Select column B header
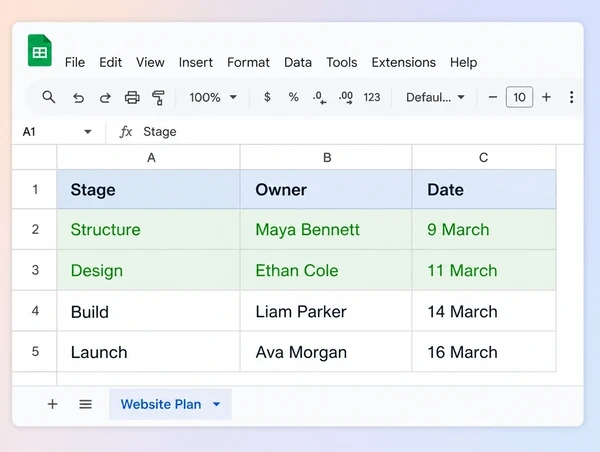 tap(326, 157)
